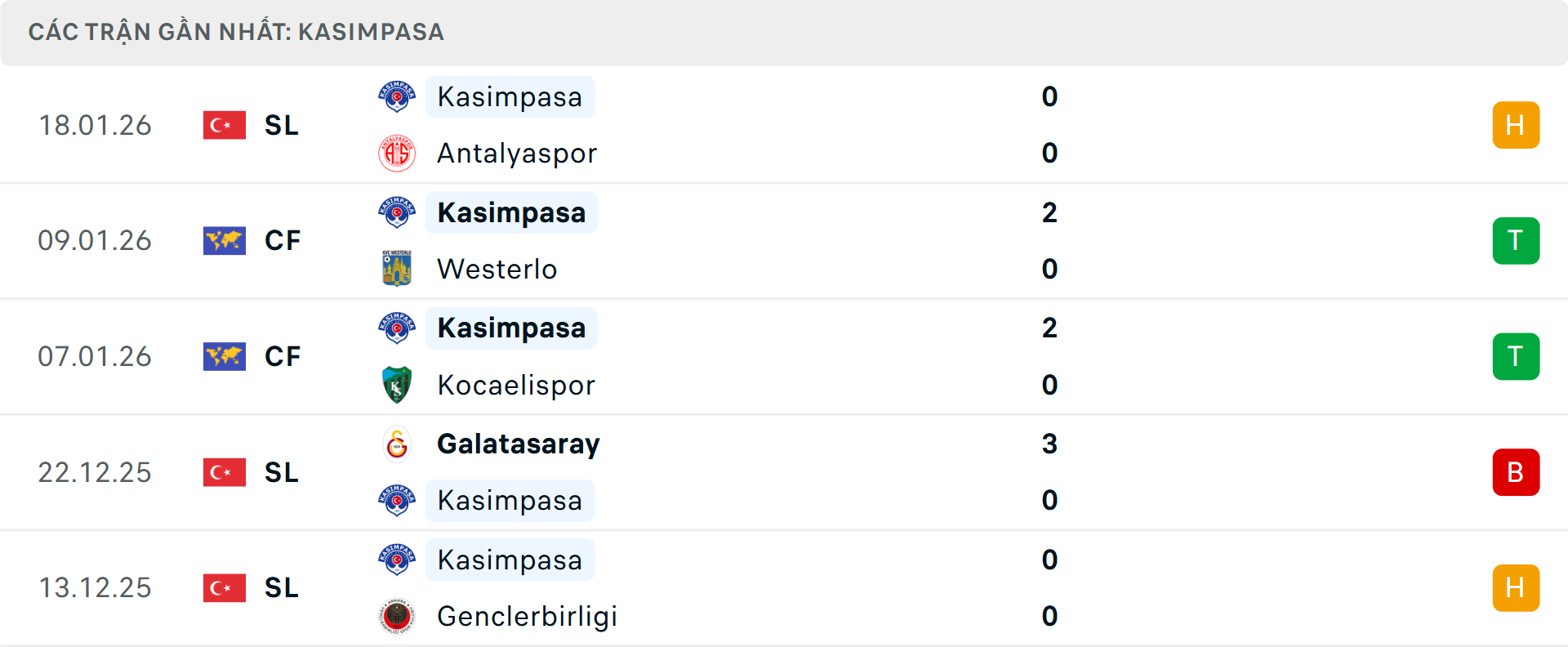The width and height of the screenshot is (1568, 647).
Task: Select the Genclerbirligi club badge
Action: click(397, 616)
